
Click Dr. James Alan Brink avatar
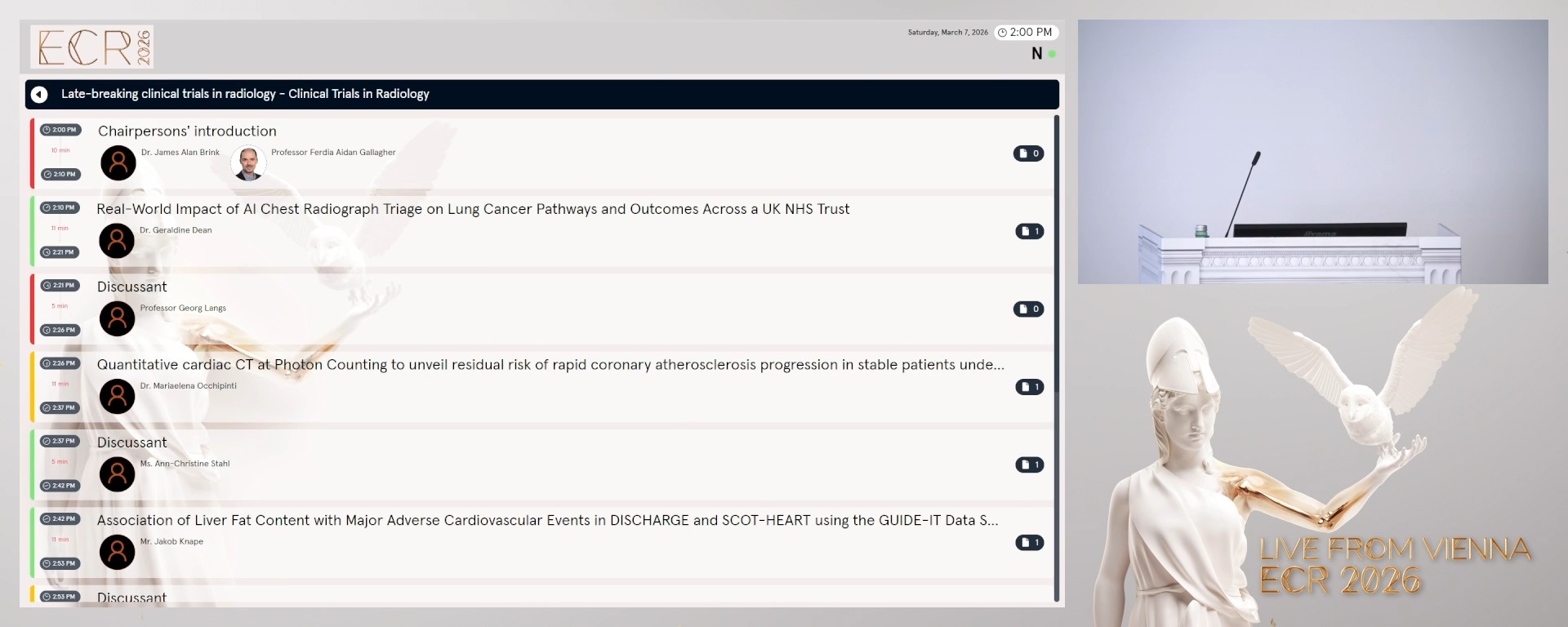(x=118, y=163)
